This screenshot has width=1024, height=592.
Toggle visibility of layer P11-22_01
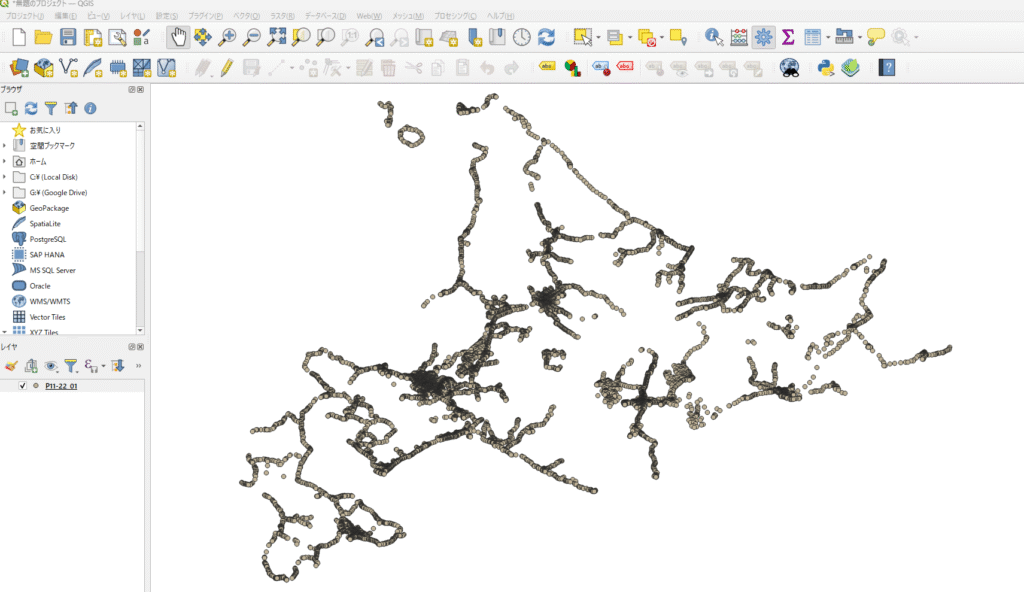[22, 386]
